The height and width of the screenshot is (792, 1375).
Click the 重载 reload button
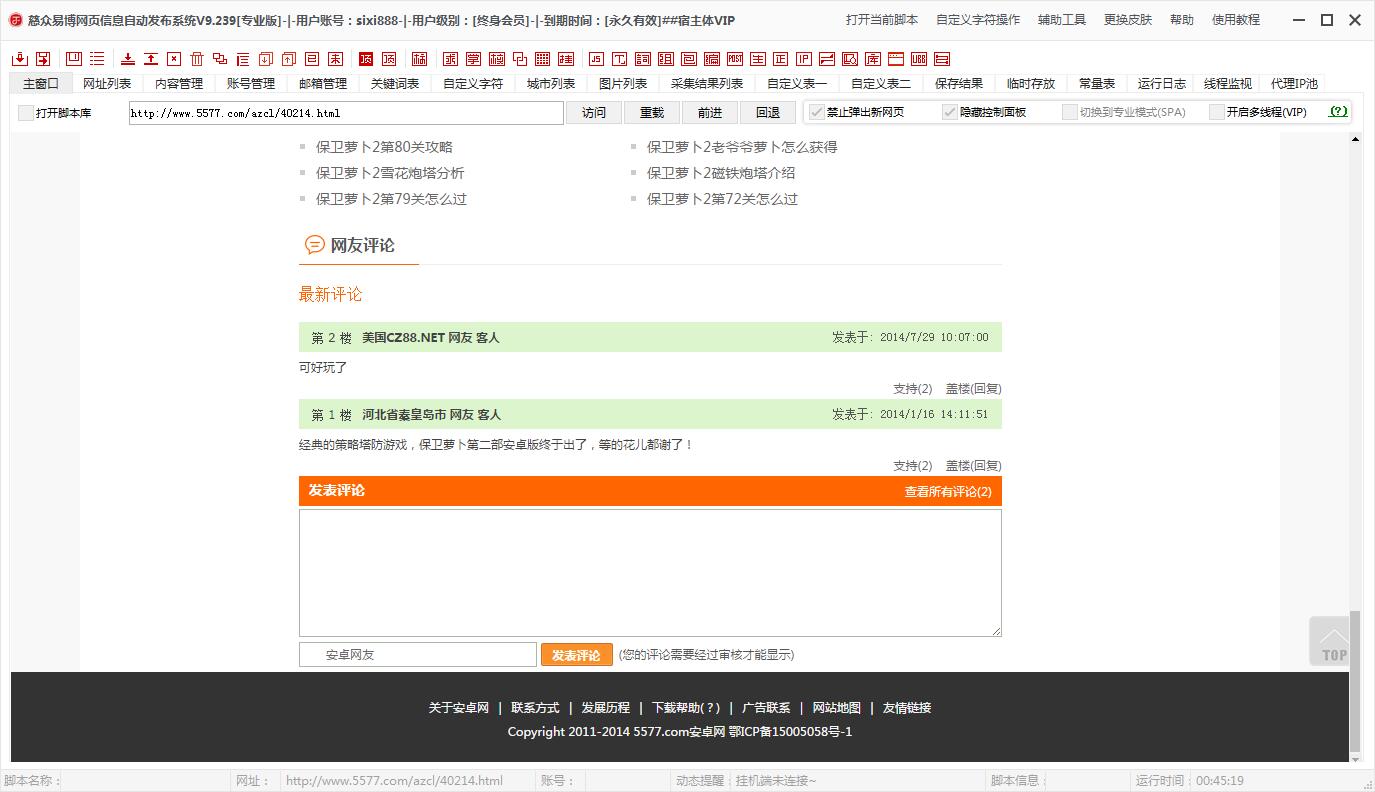point(652,113)
